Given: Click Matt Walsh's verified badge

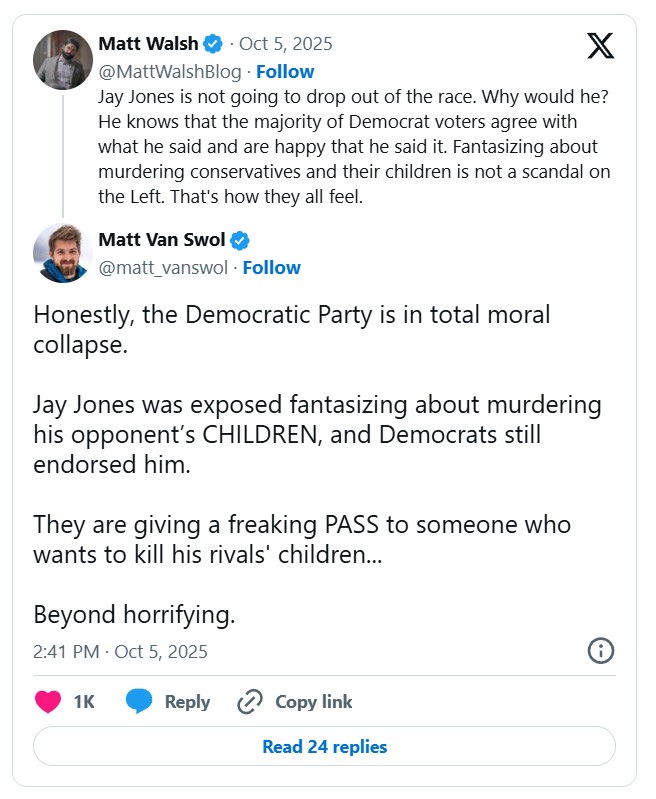Looking at the screenshot, I should [213, 44].
